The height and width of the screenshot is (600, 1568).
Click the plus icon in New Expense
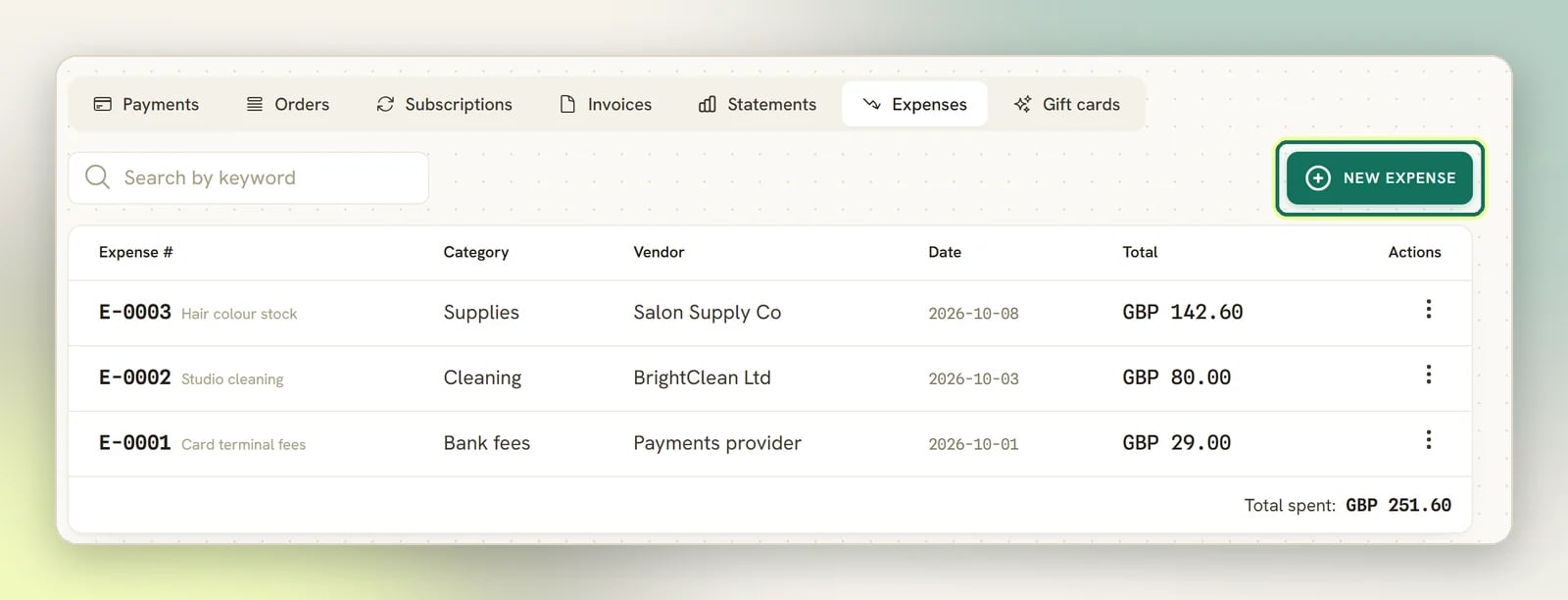tap(1318, 177)
